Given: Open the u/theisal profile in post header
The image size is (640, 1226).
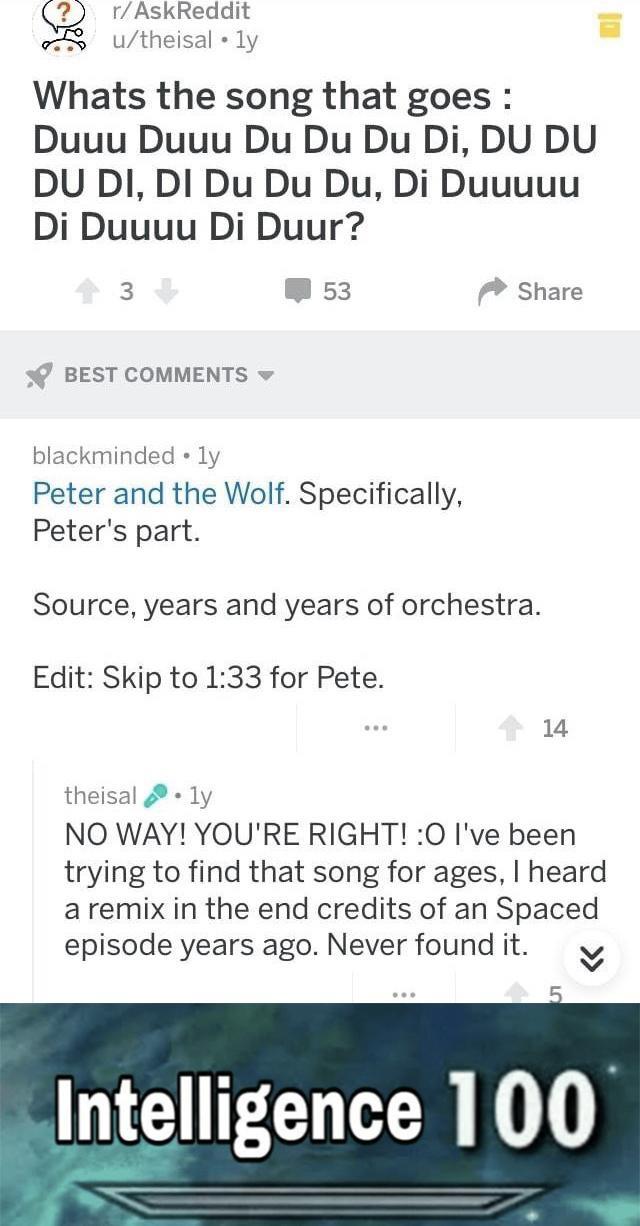Looking at the screenshot, I should click(x=162, y=40).
